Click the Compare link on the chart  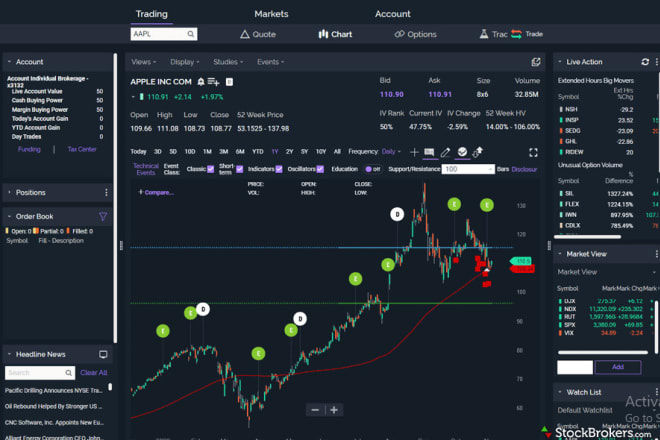[156, 192]
